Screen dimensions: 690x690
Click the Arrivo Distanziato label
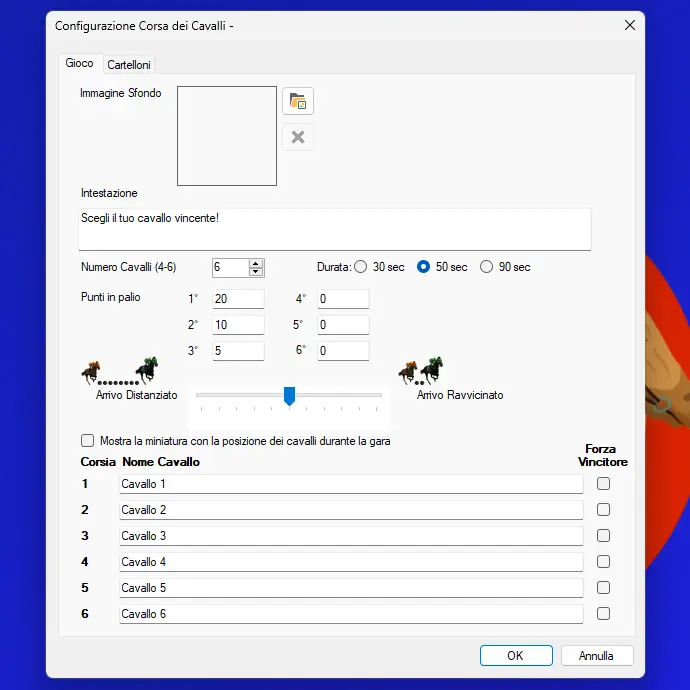(136, 395)
